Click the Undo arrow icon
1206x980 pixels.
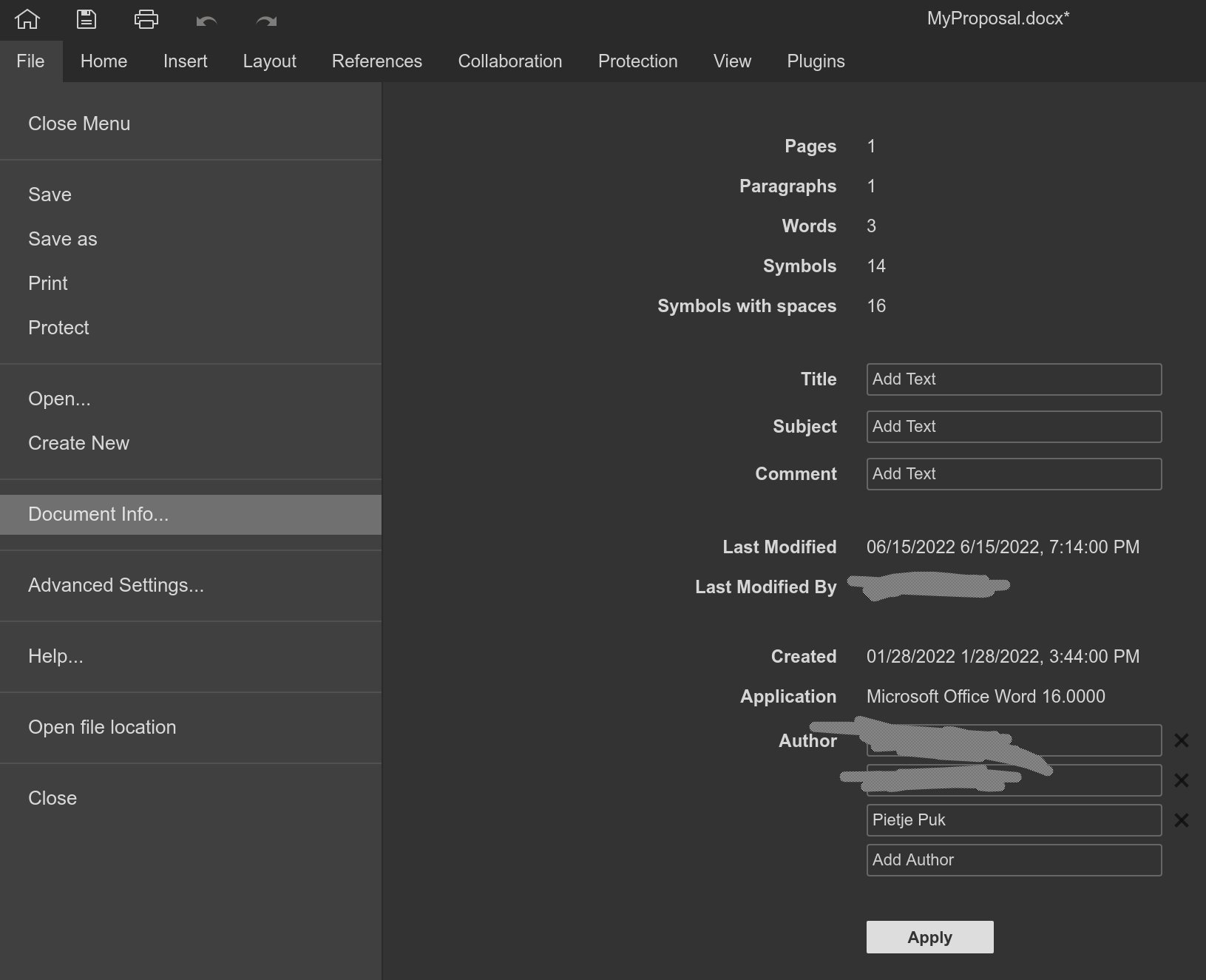click(x=206, y=21)
